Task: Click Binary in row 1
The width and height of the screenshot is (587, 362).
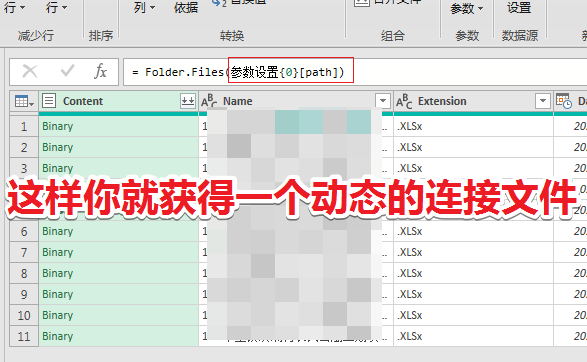Action: point(57,126)
